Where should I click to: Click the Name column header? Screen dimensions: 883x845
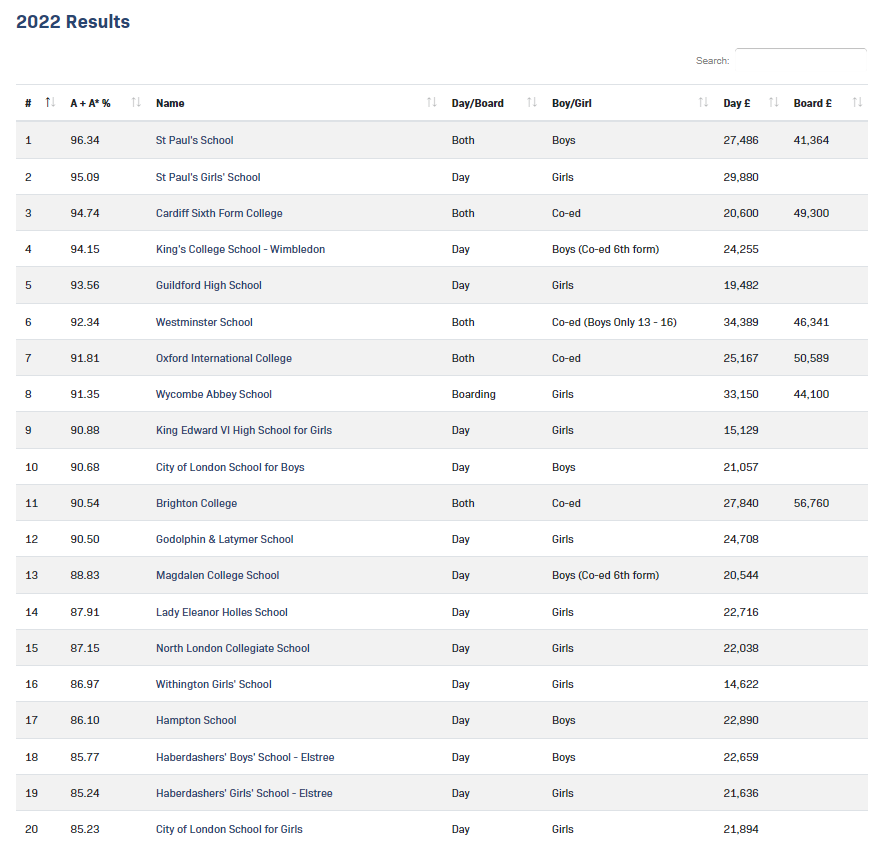tap(170, 103)
